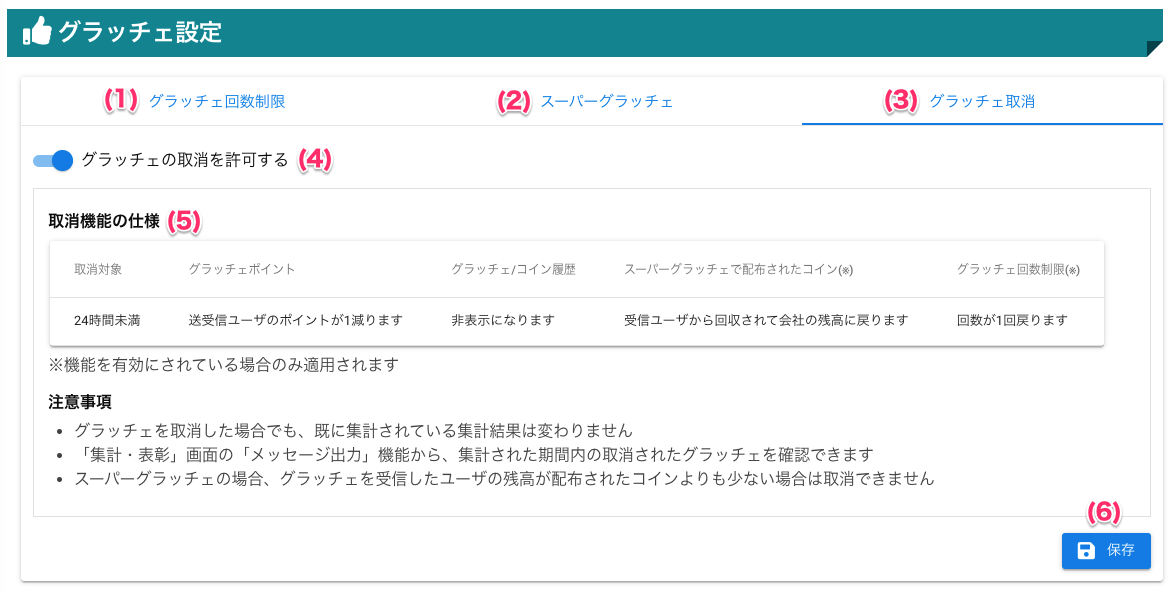
Task: Click the floppy disk icon on the 保存 button
Action: click(x=1085, y=551)
